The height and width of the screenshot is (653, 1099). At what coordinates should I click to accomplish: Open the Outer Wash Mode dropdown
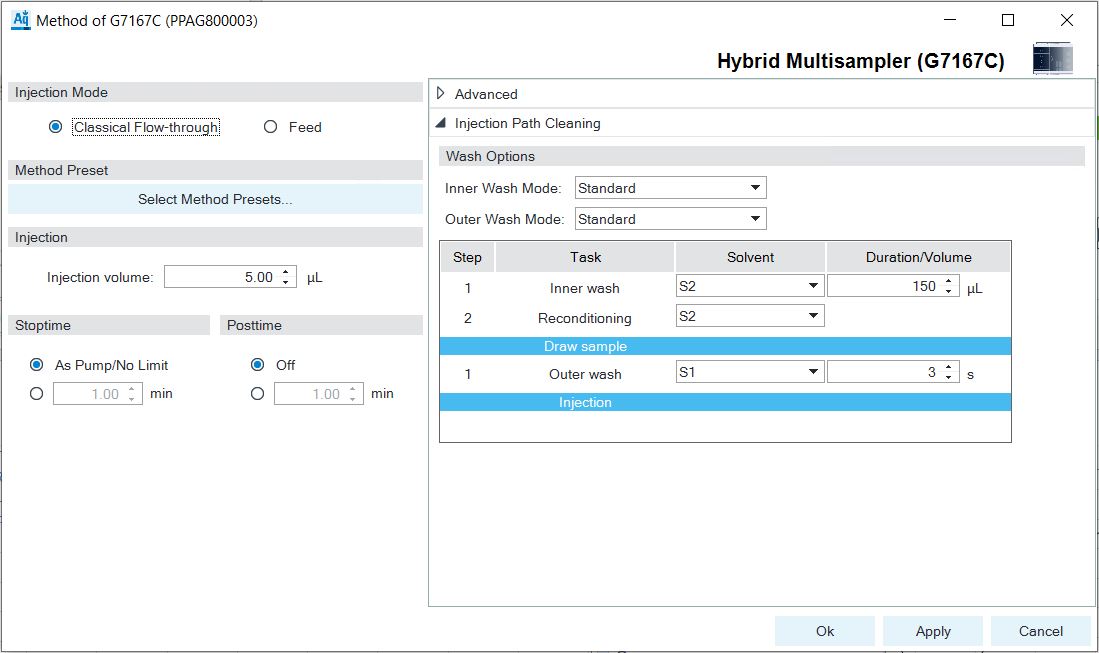[x=755, y=219]
